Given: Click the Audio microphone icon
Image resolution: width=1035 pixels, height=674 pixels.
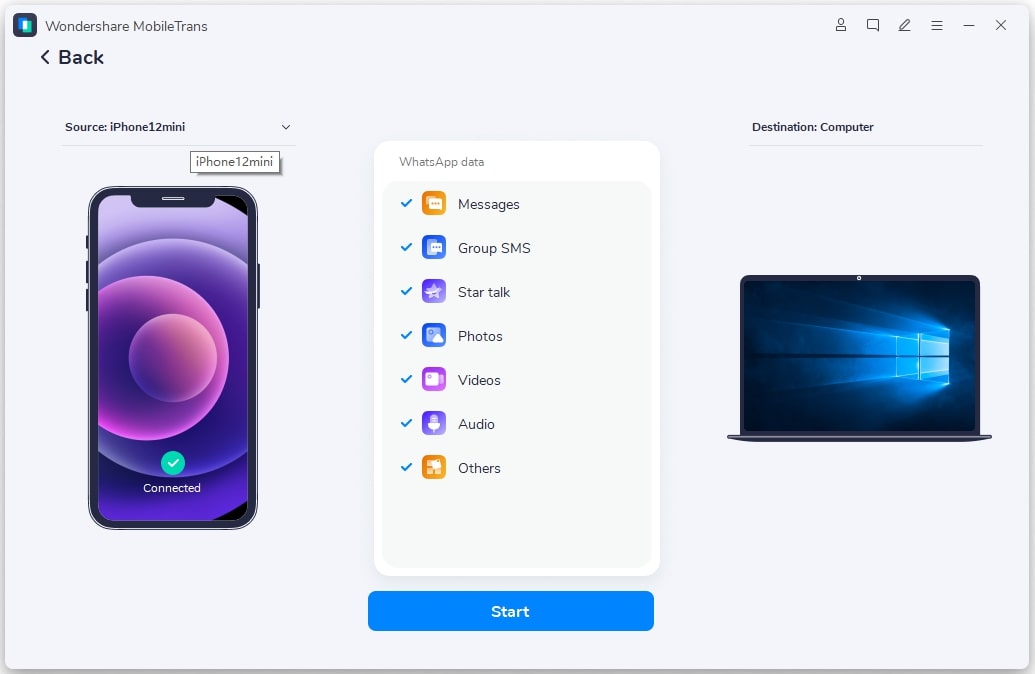Looking at the screenshot, I should pyautogui.click(x=433, y=423).
